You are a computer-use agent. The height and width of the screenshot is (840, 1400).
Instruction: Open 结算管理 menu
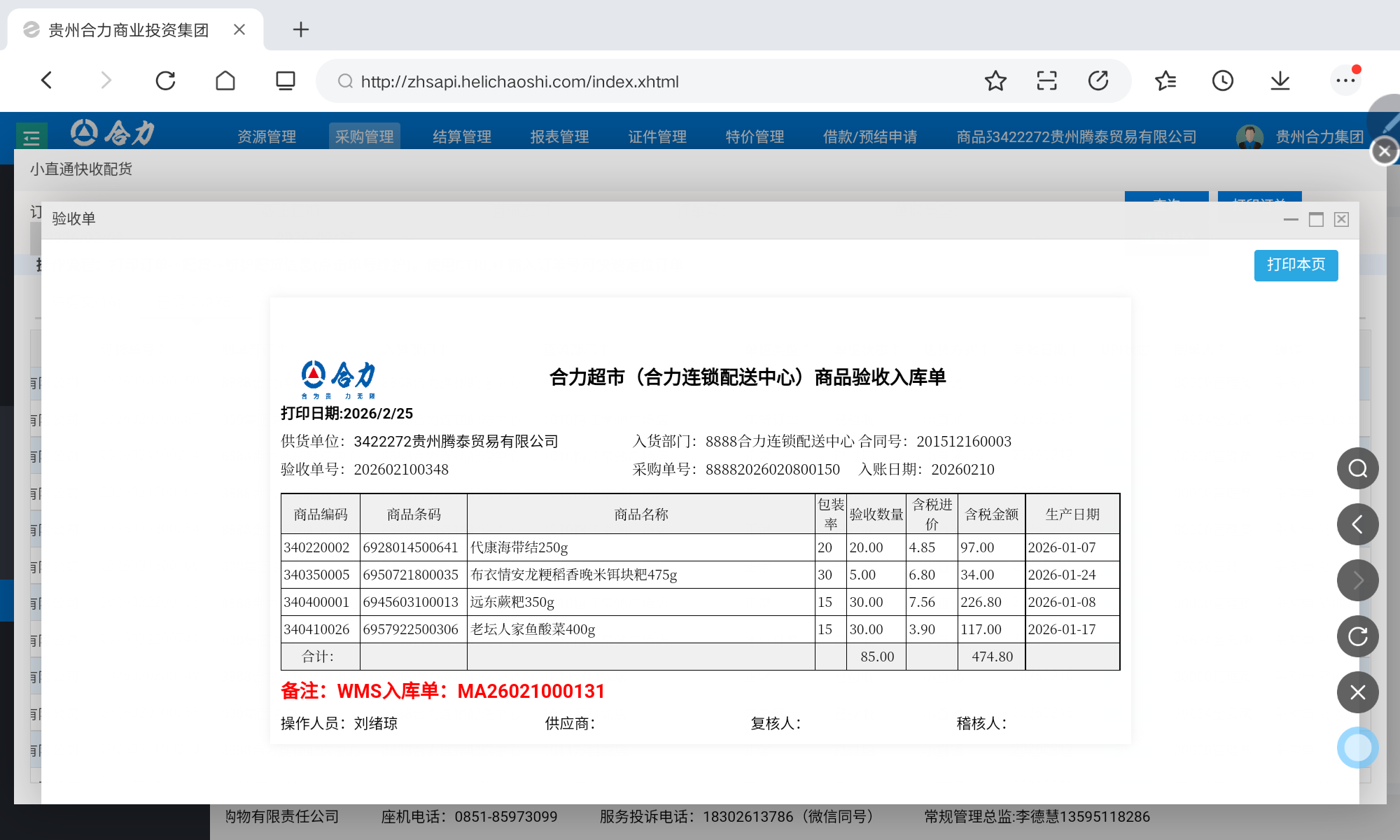pyautogui.click(x=462, y=136)
